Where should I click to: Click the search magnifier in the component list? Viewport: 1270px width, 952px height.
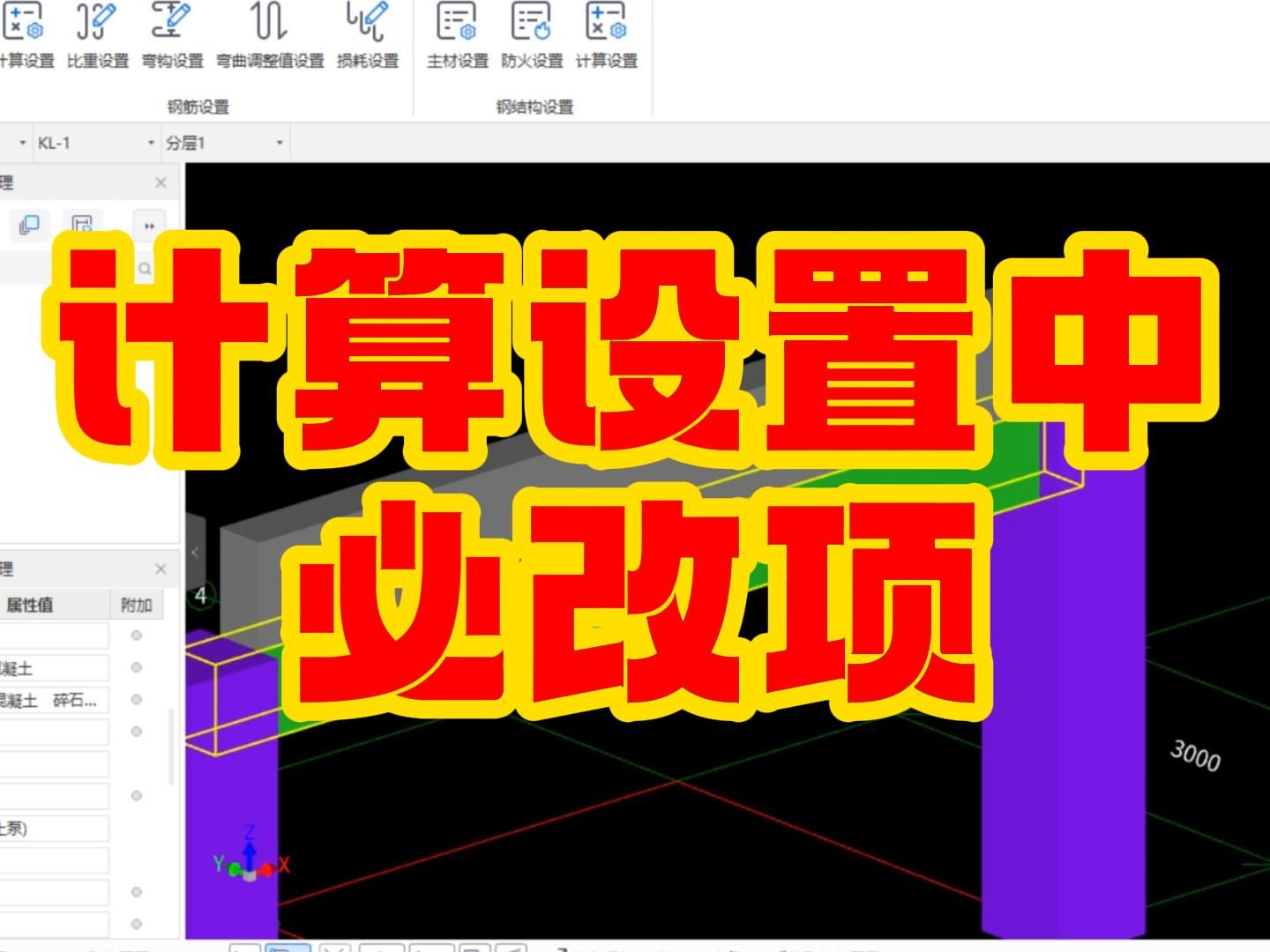pyautogui.click(x=145, y=269)
